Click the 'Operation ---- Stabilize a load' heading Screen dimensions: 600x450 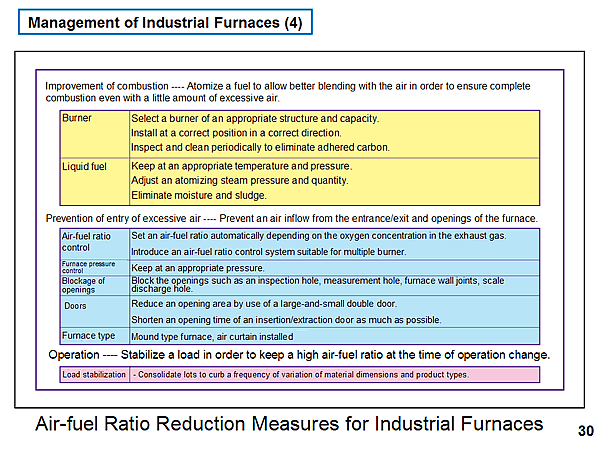coord(299,355)
